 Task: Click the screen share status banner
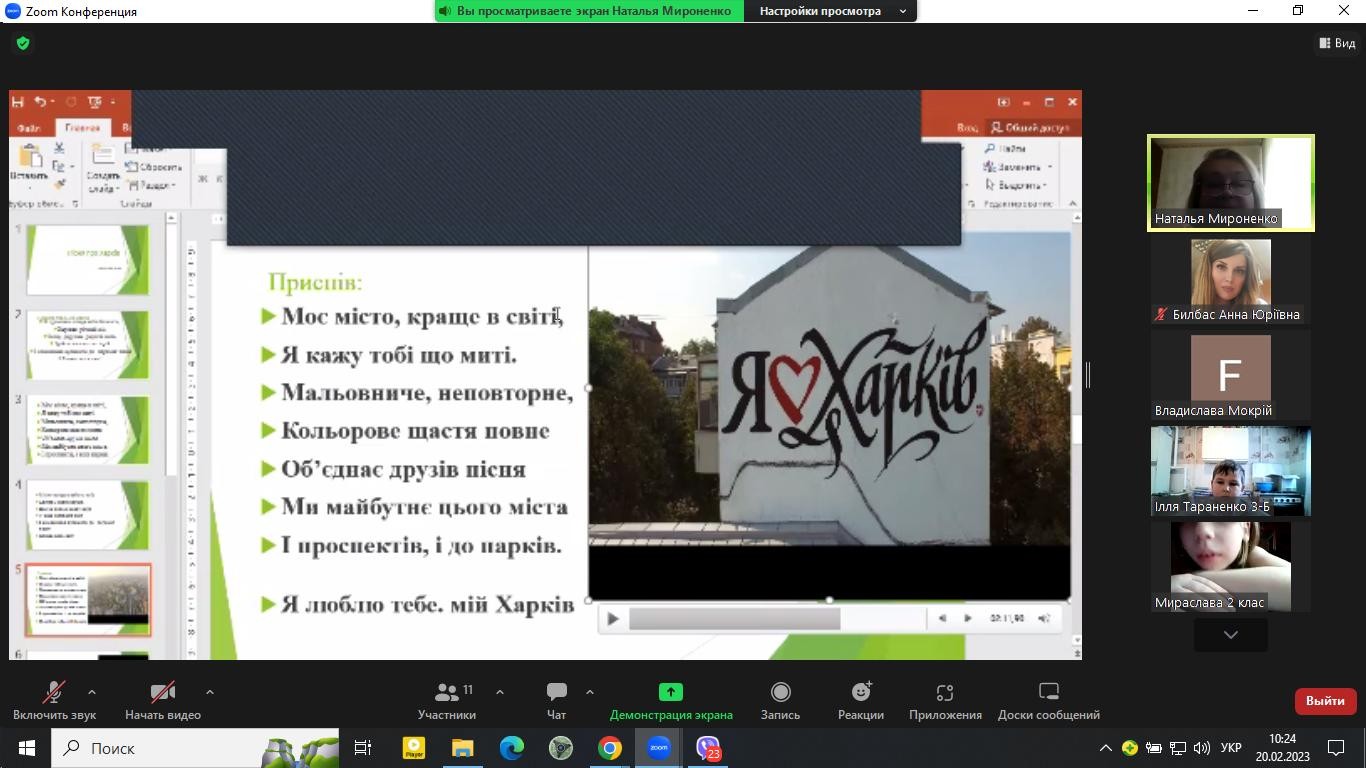click(590, 11)
